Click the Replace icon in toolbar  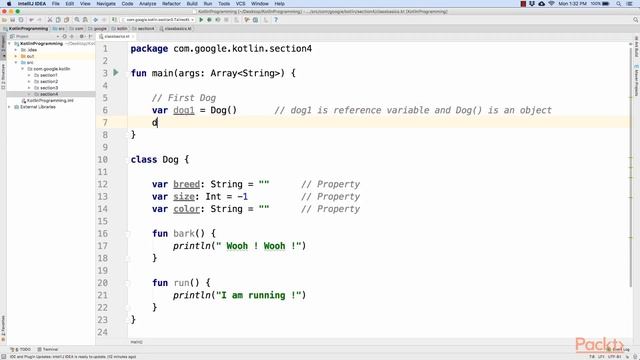pyautogui.click(x=85, y=20)
